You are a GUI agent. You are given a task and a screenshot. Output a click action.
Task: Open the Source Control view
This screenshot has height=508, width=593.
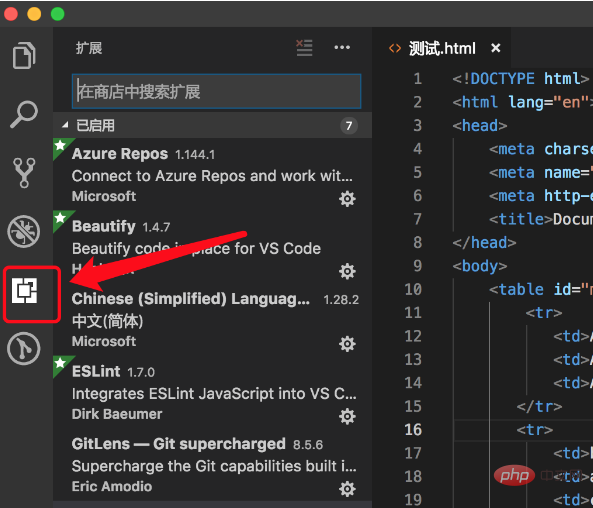(24, 172)
